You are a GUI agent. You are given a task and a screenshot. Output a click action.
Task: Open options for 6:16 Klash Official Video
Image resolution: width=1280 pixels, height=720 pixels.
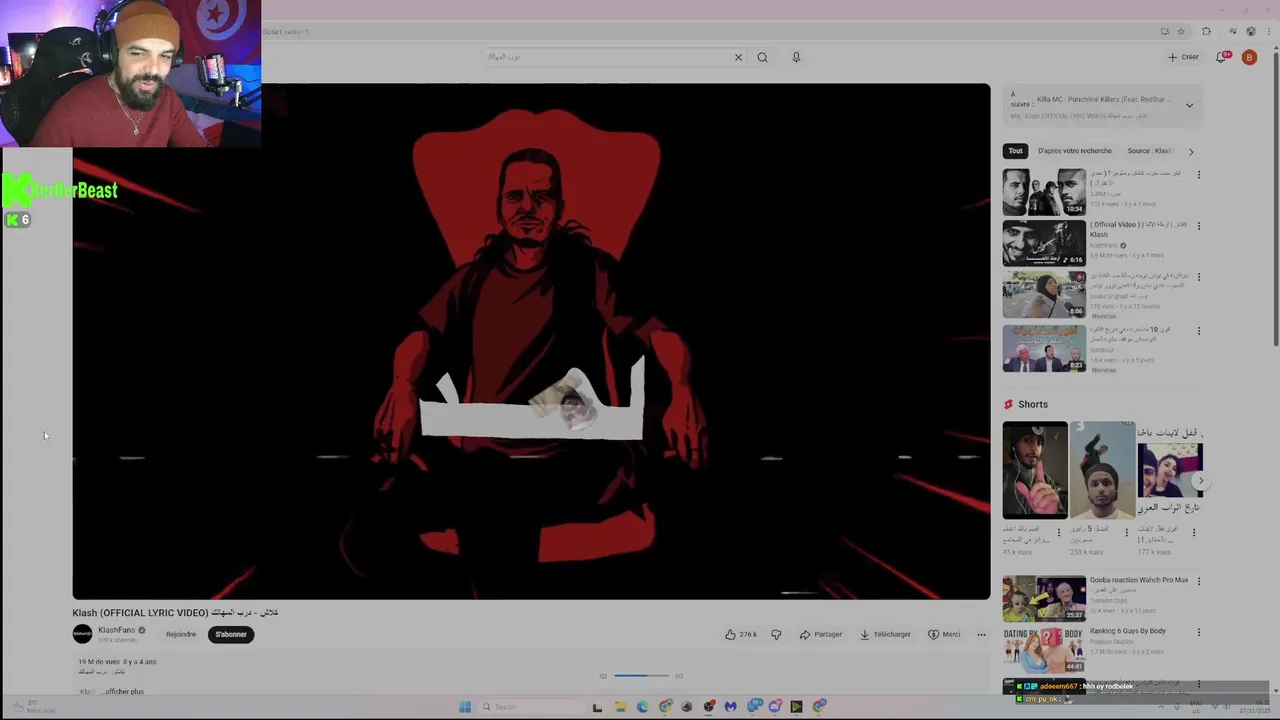(x=1198, y=226)
